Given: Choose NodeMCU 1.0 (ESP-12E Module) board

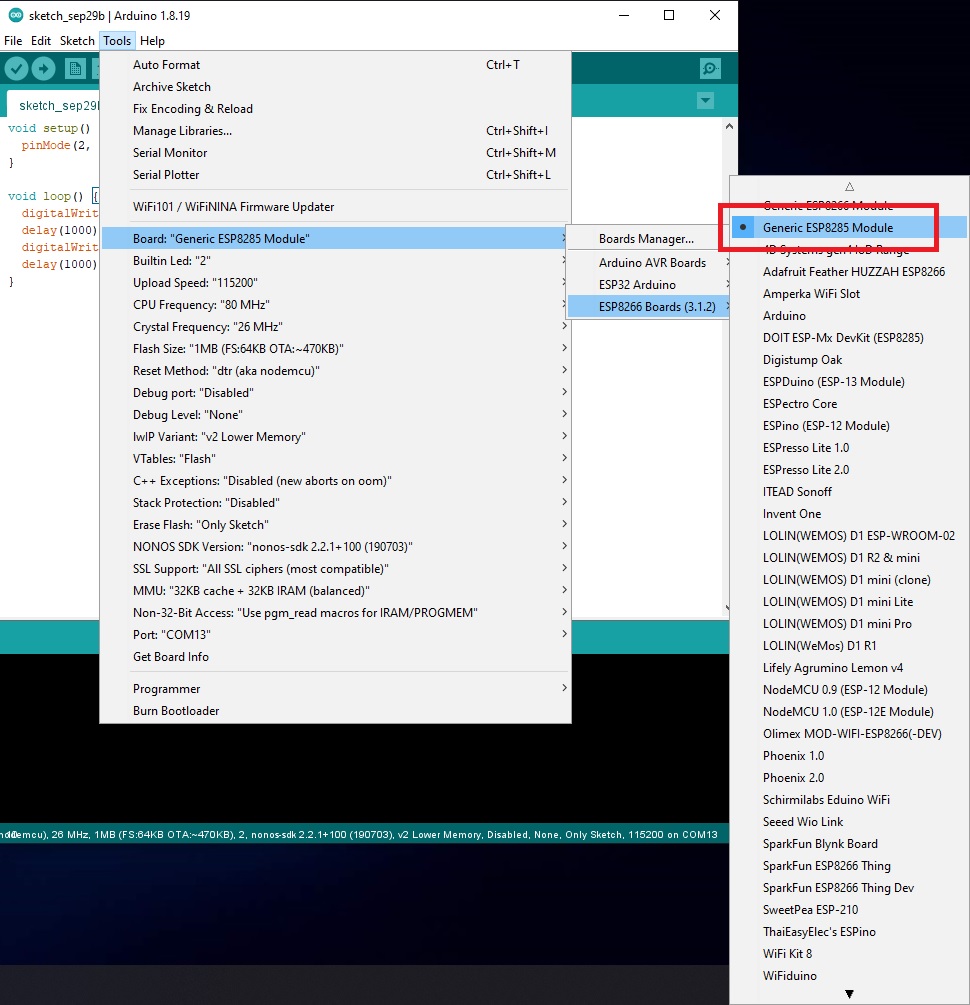Looking at the screenshot, I should (847, 712).
